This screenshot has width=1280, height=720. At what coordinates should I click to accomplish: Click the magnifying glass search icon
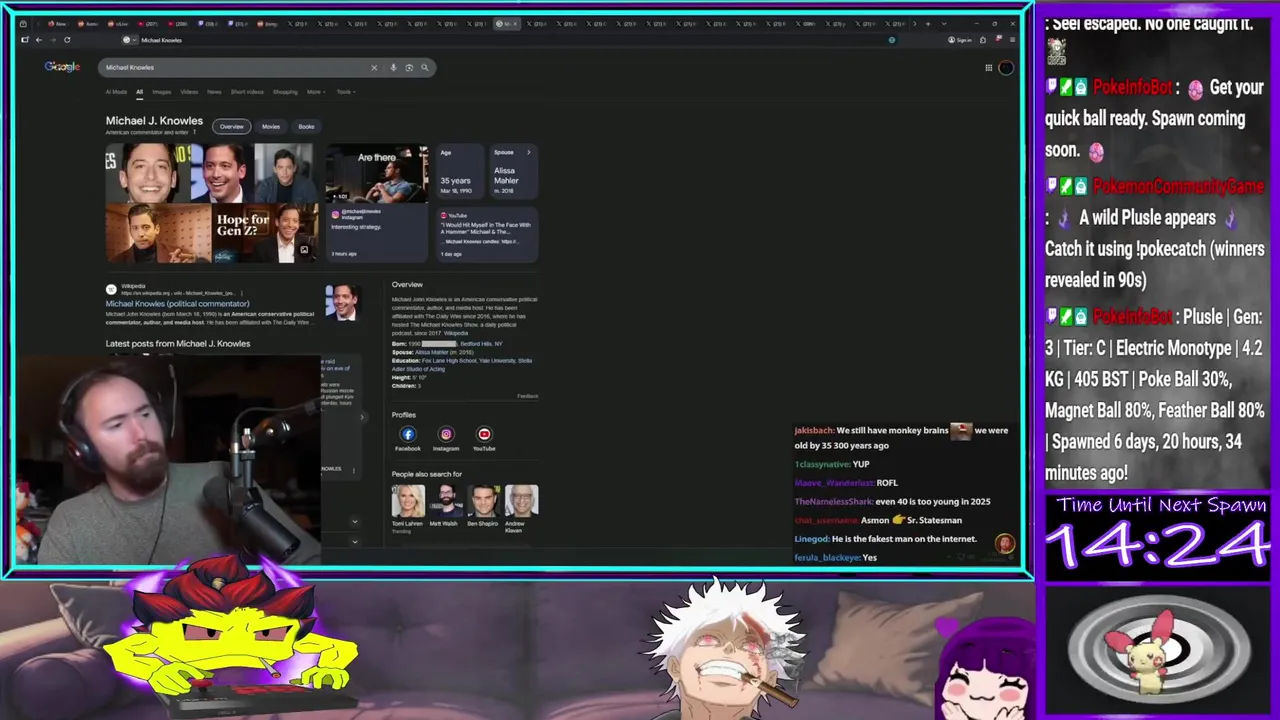(425, 68)
